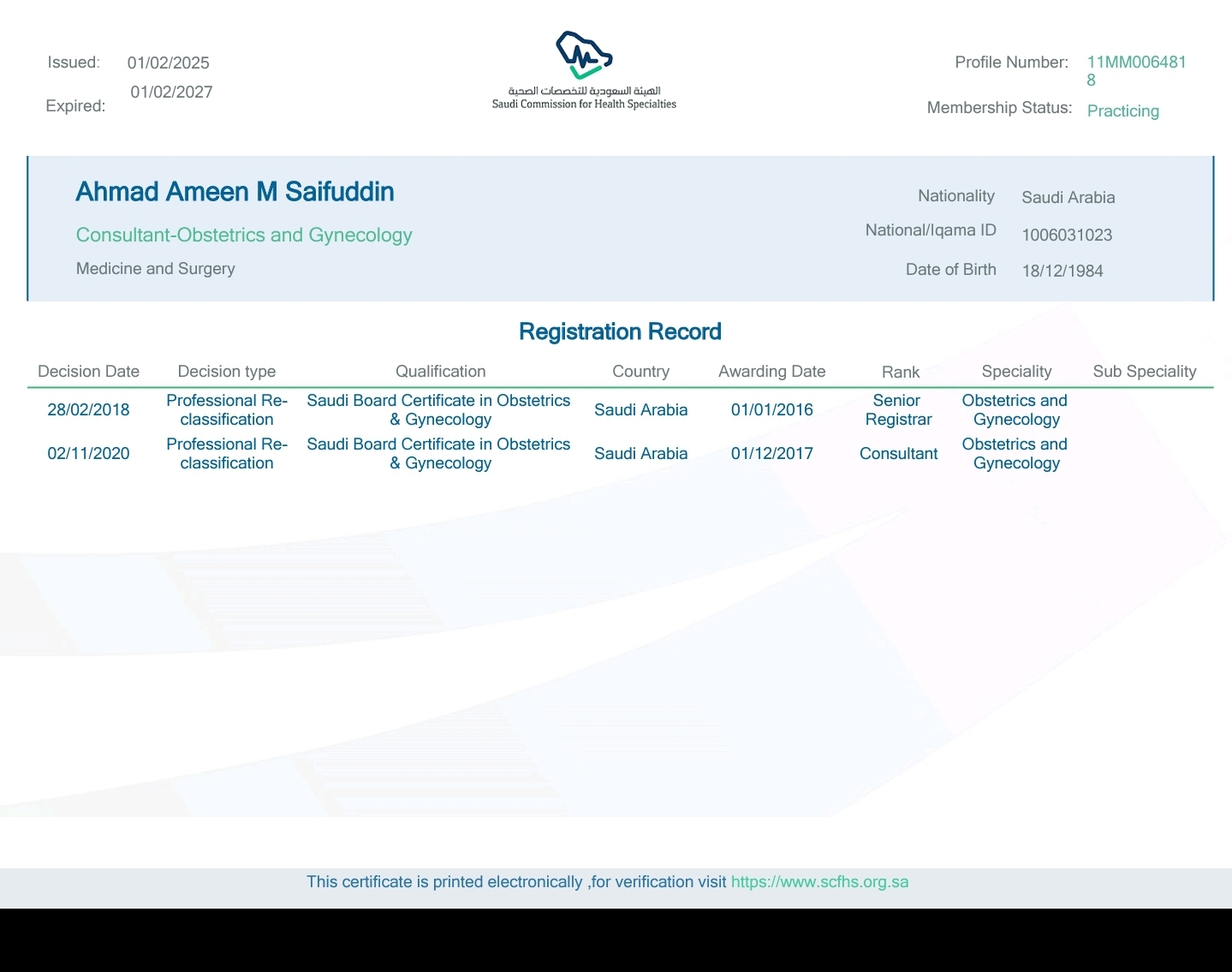
Task: Click the National ID value 1006031023
Action: [1067, 236]
